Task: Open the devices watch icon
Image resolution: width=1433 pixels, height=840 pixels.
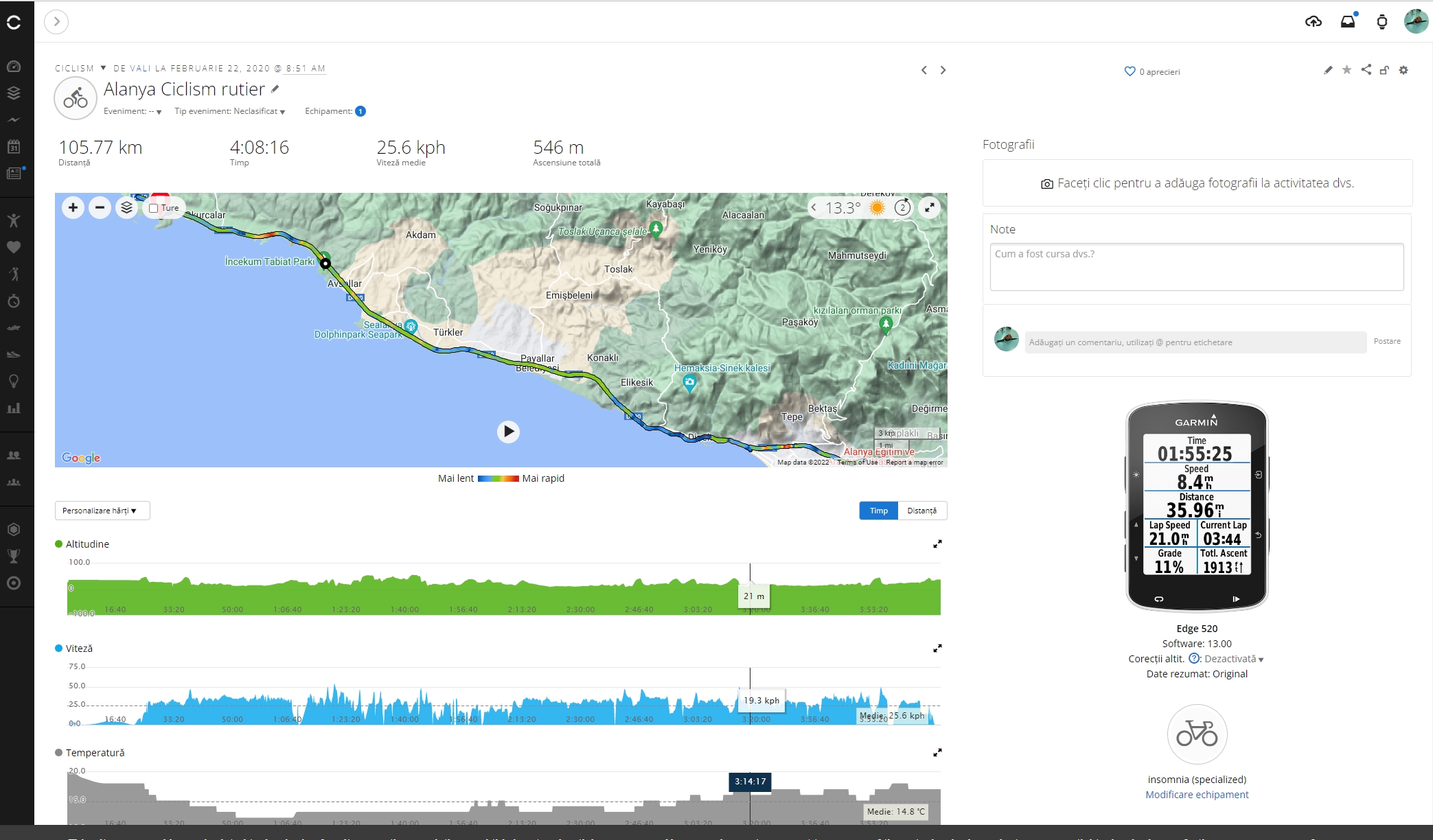Action: tap(1382, 22)
